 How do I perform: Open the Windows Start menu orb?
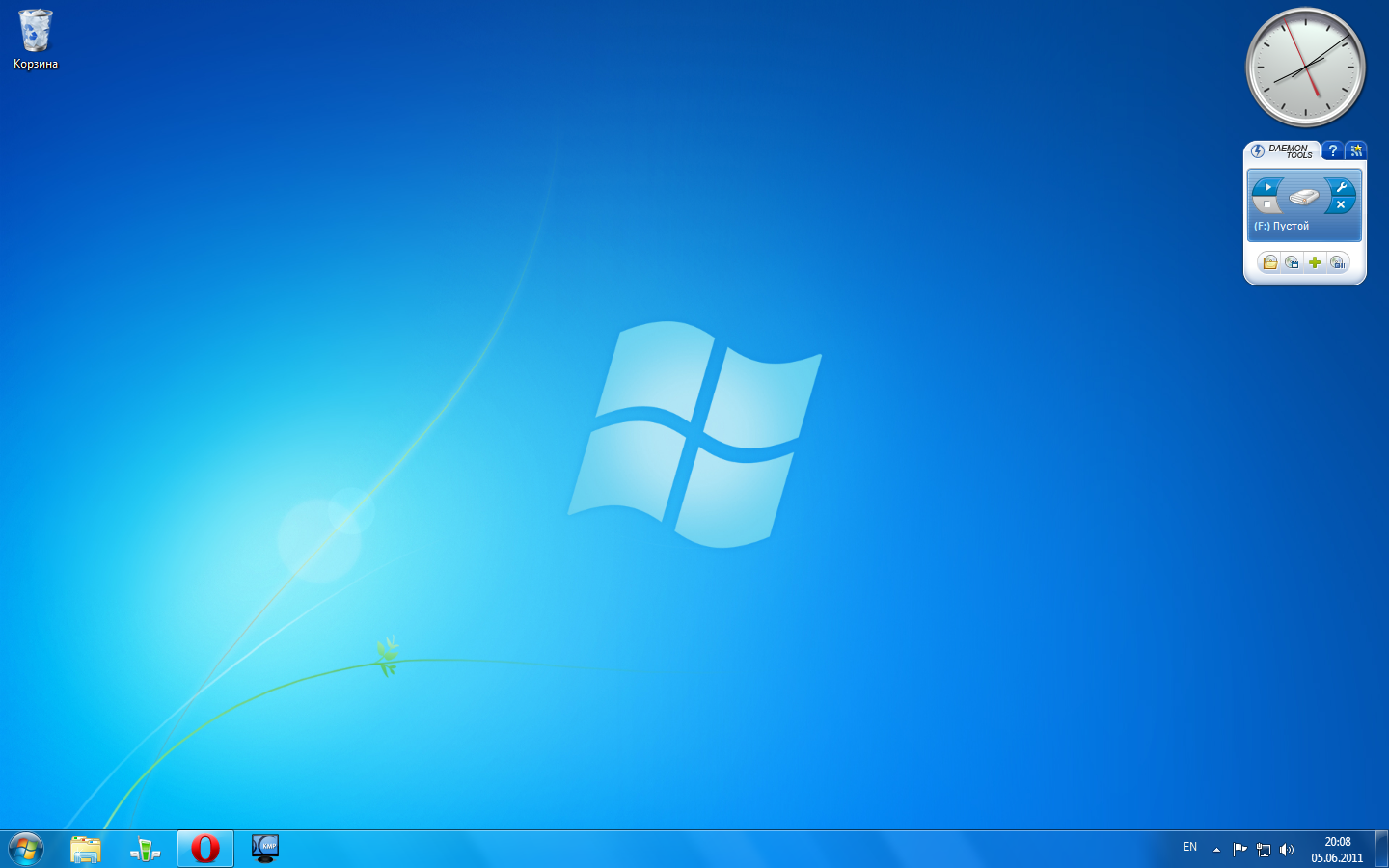click(26, 849)
